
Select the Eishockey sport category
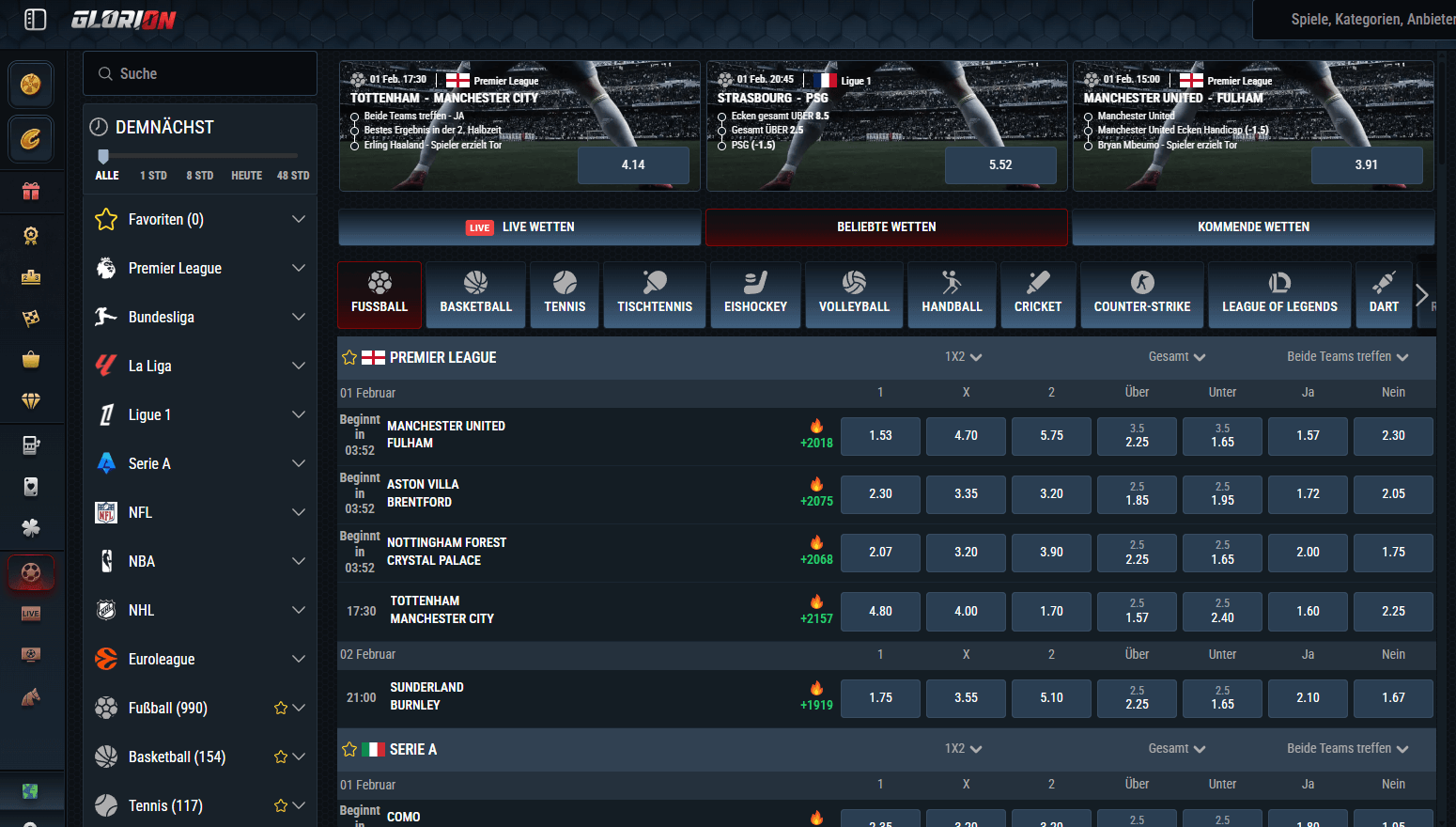click(755, 294)
